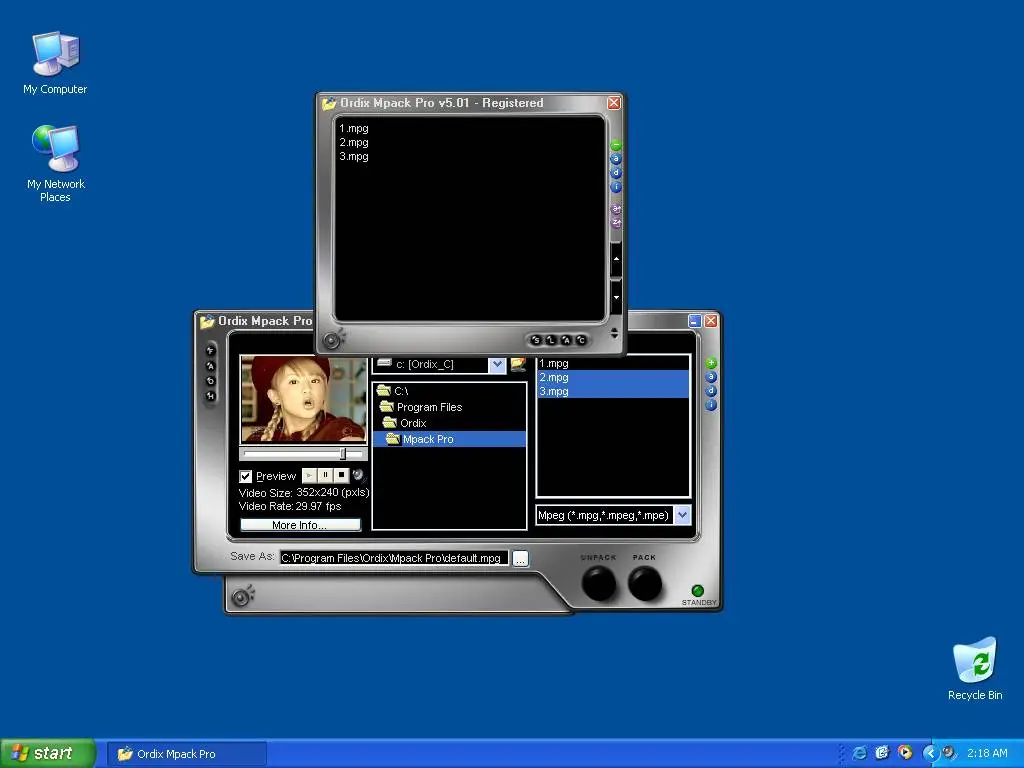Click the 'L' round button in playlist window
This screenshot has width=1024, height=768.
tap(551, 340)
